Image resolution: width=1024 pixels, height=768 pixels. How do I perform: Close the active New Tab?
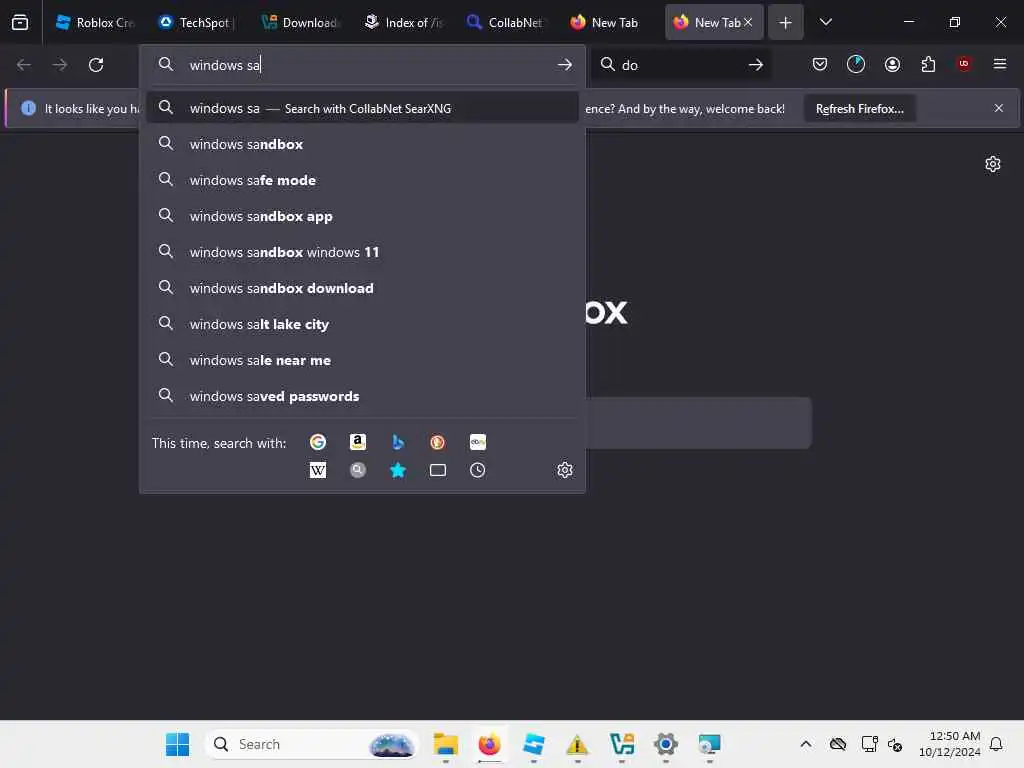click(x=748, y=22)
